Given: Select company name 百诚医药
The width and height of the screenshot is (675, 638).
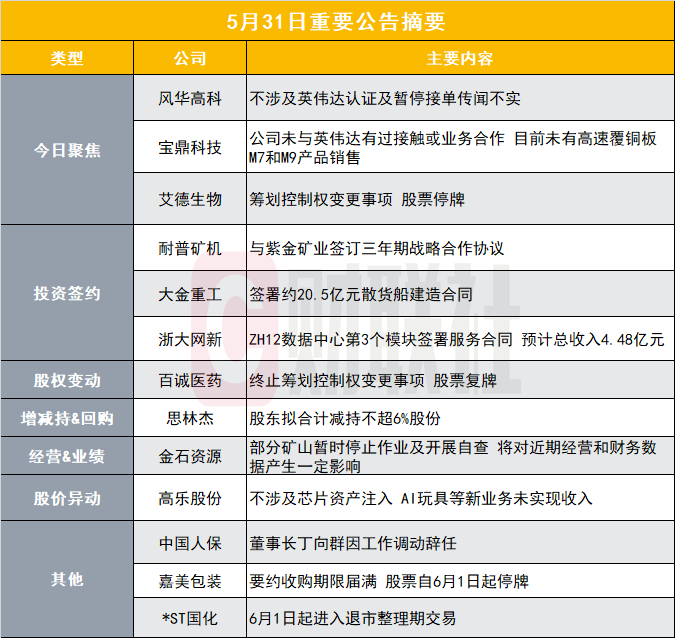Looking at the screenshot, I should tap(190, 381).
